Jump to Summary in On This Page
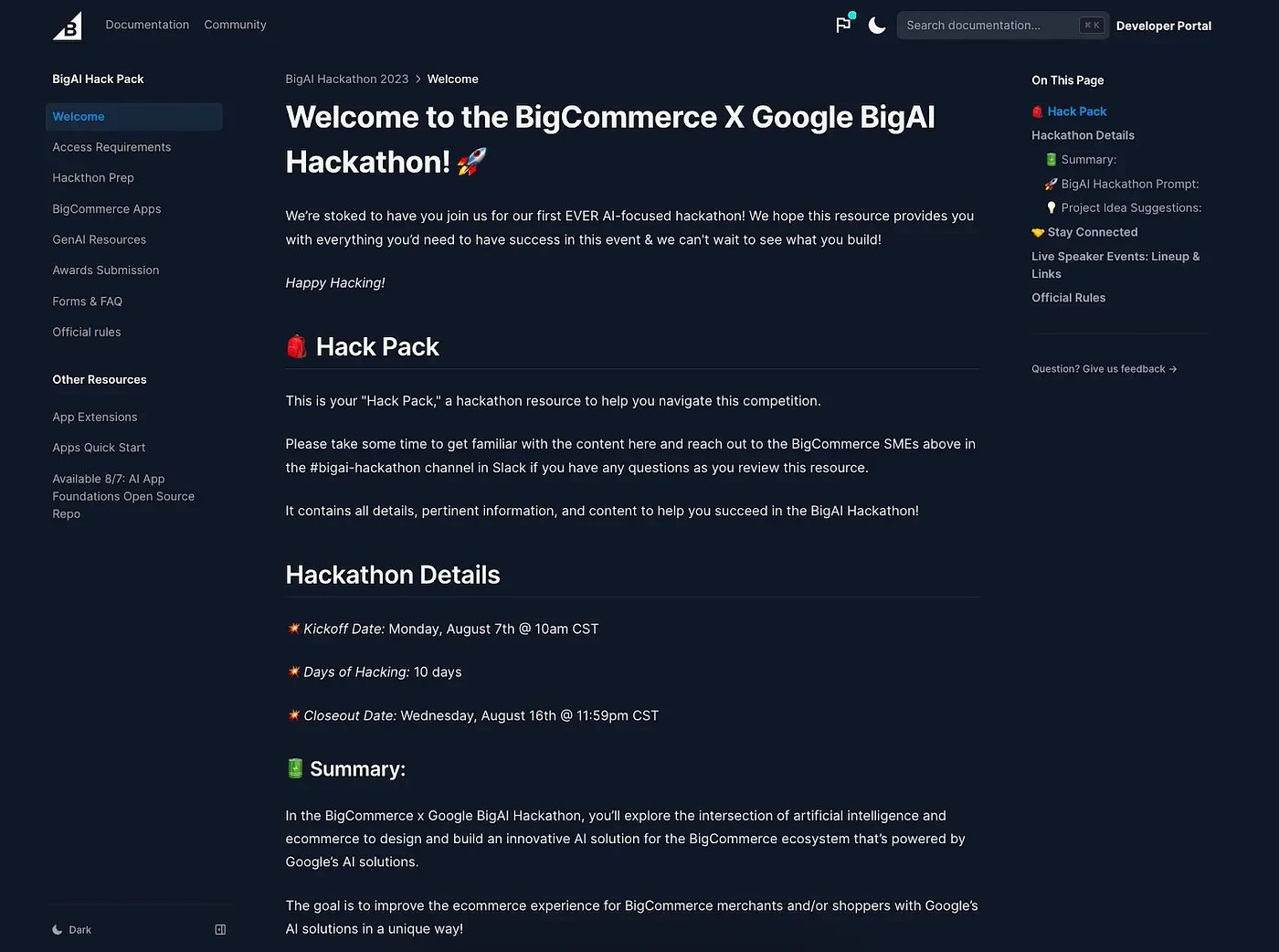The height and width of the screenshot is (952, 1279). click(x=1081, y=160)
